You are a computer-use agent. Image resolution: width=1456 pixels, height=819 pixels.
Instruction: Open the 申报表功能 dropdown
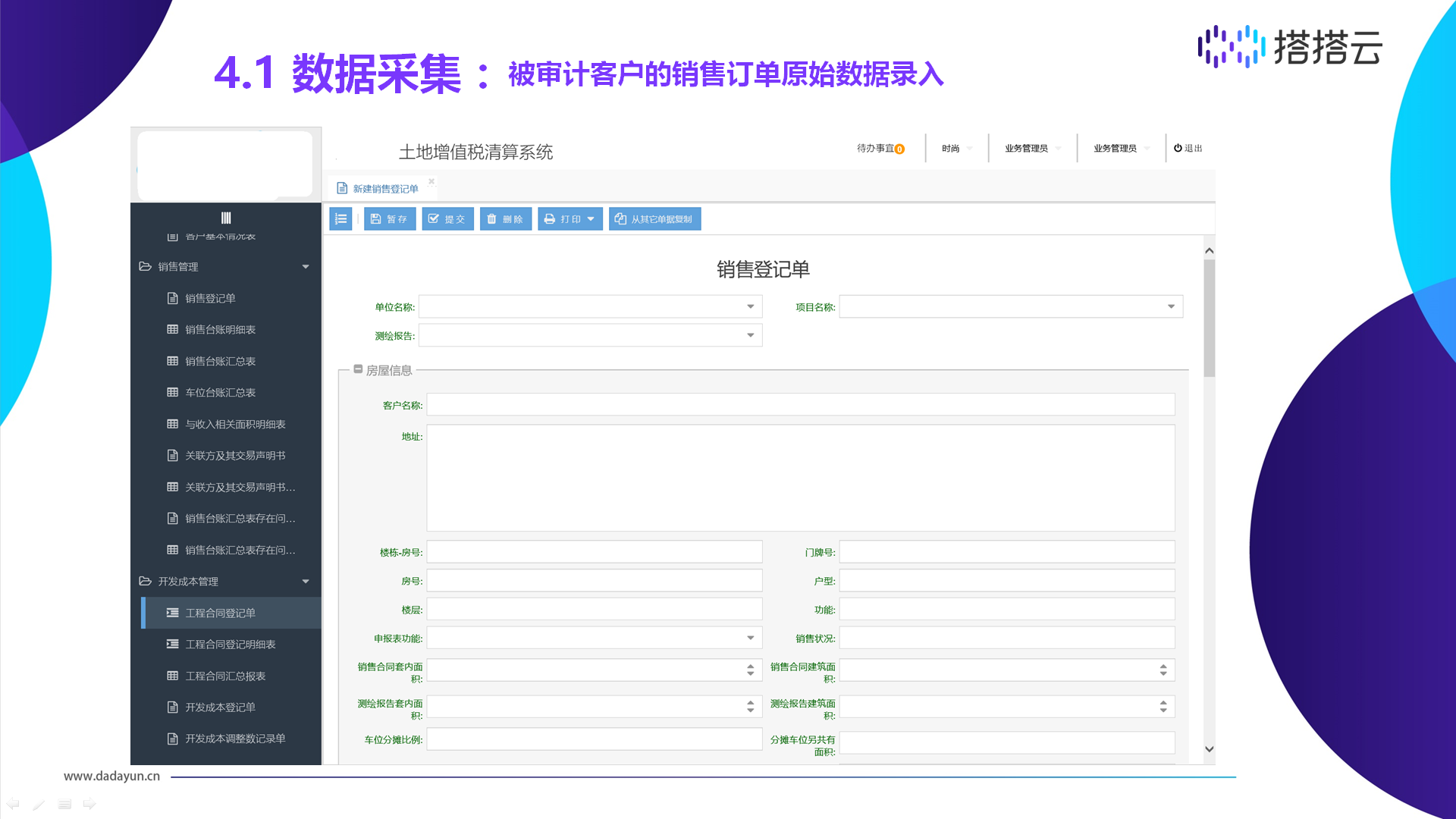pyautogui.click(x=595, y=639)
